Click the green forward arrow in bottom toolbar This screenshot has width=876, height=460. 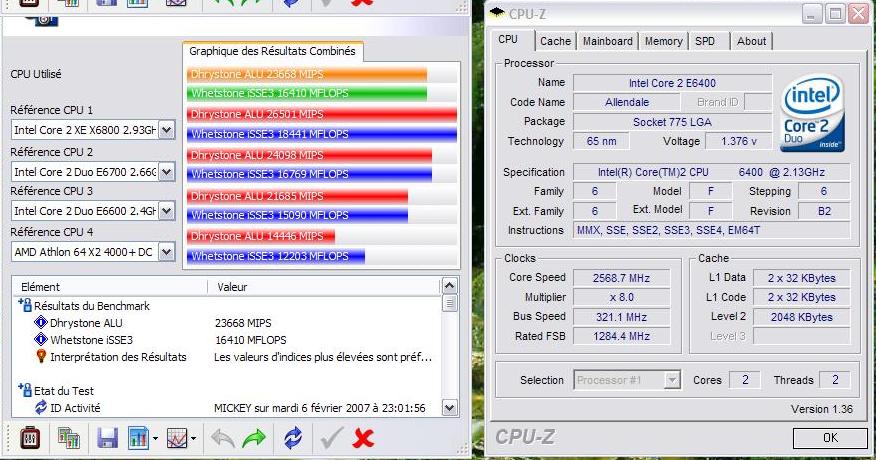coord(254,438)
